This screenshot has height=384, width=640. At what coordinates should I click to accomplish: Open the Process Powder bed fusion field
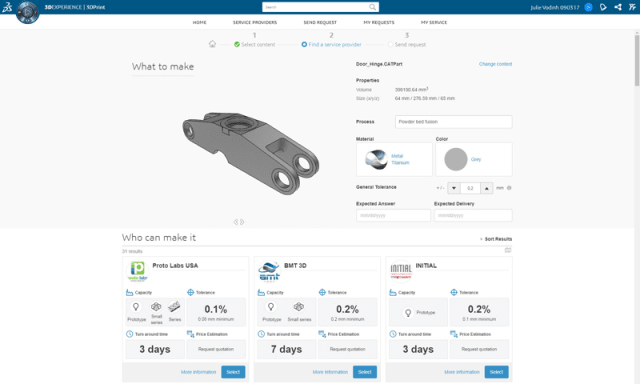point(453,122)
